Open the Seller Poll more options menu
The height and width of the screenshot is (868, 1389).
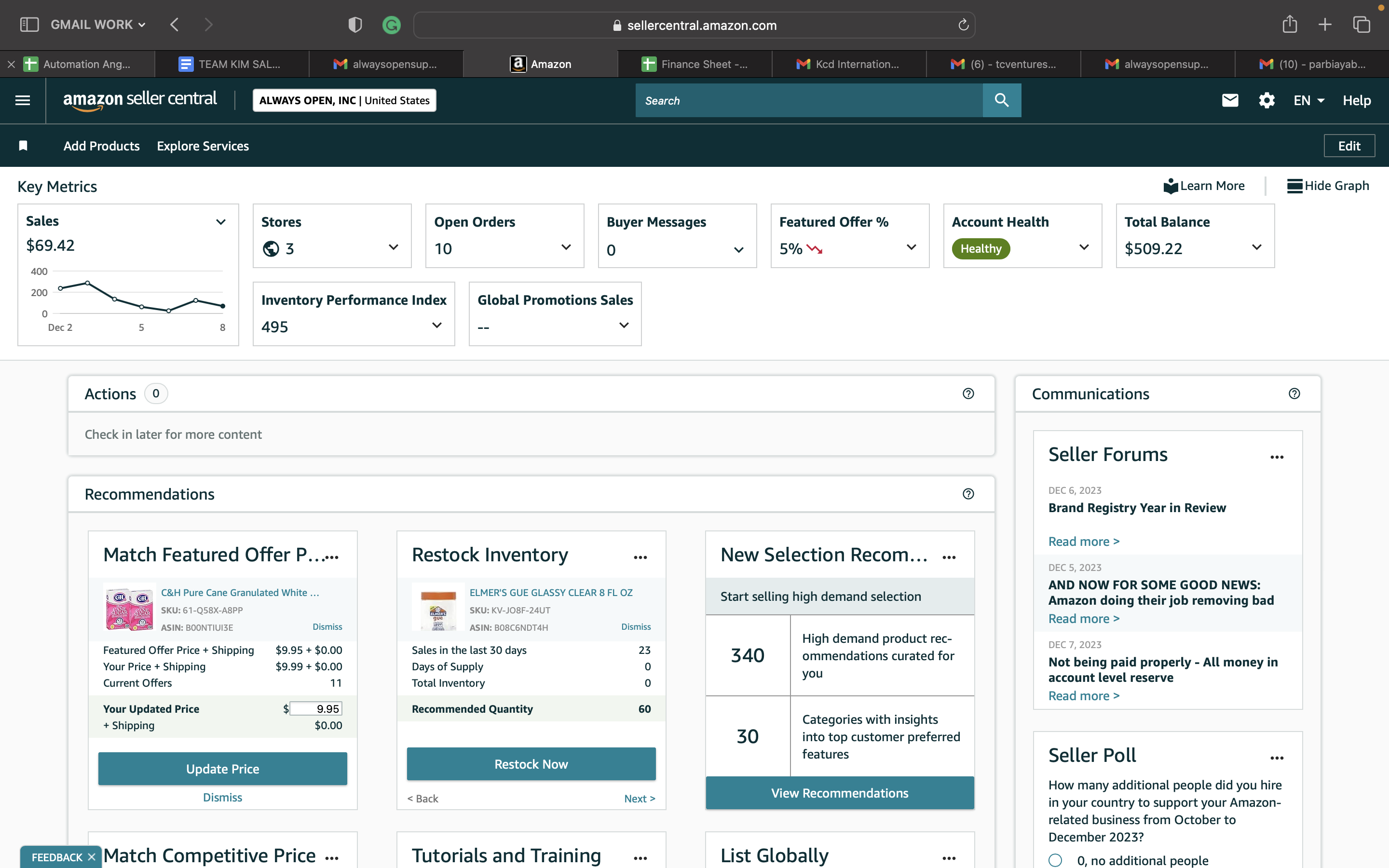[x=1277, y=759]
